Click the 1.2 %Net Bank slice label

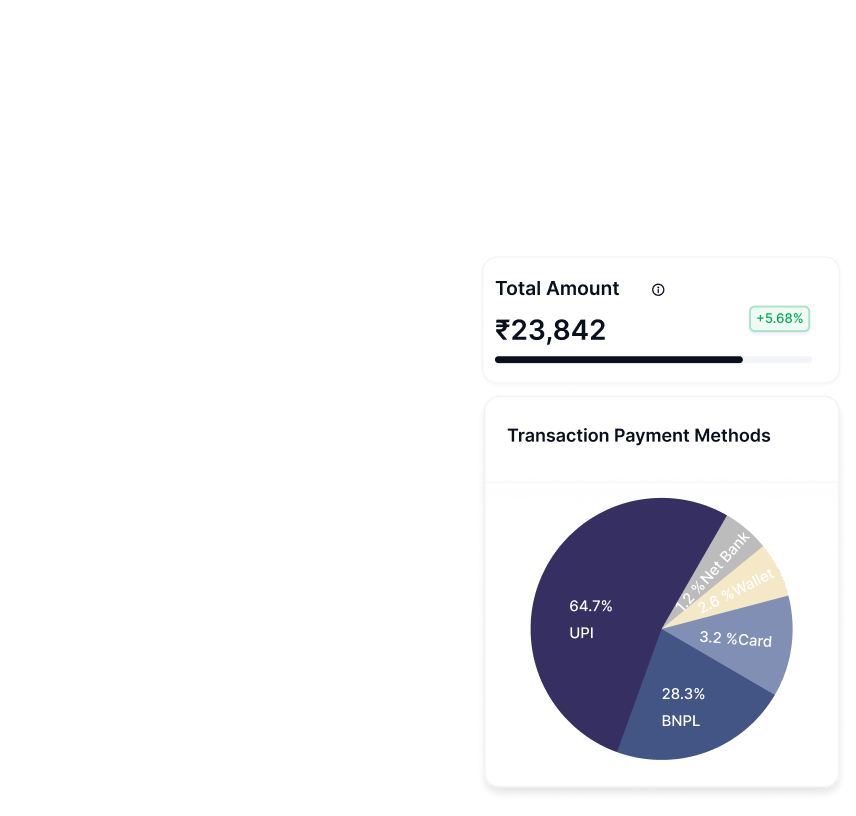pyautogui.click(x=712, y=571)
